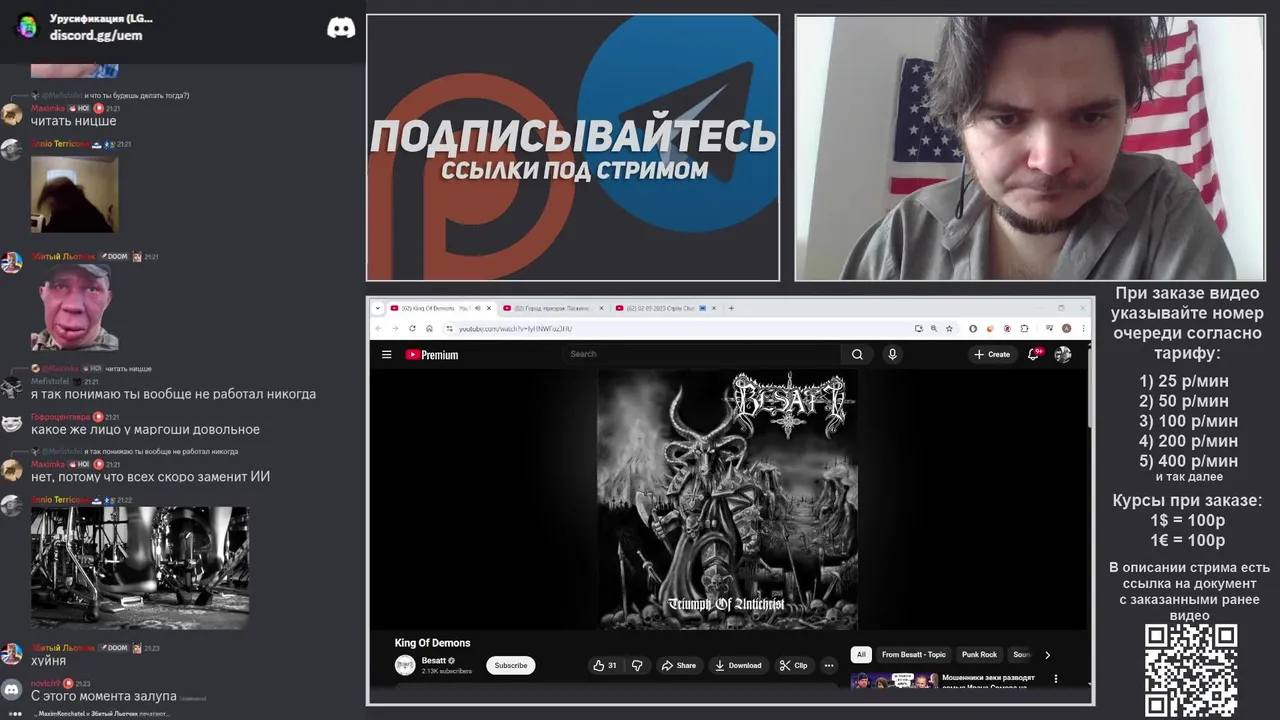This screenshot has width=1280, height=720.
Task: Open the drum kit image in Discord chat
Action: coord(140,567)
